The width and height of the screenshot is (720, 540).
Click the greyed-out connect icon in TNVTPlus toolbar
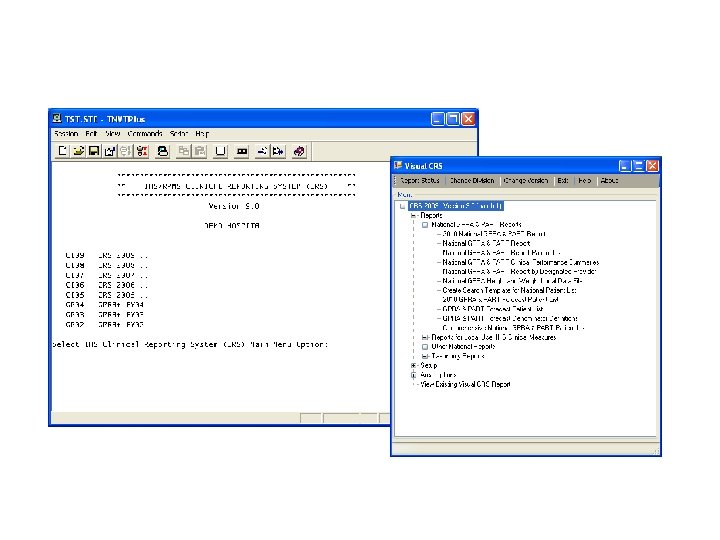[x=125, y=151]
